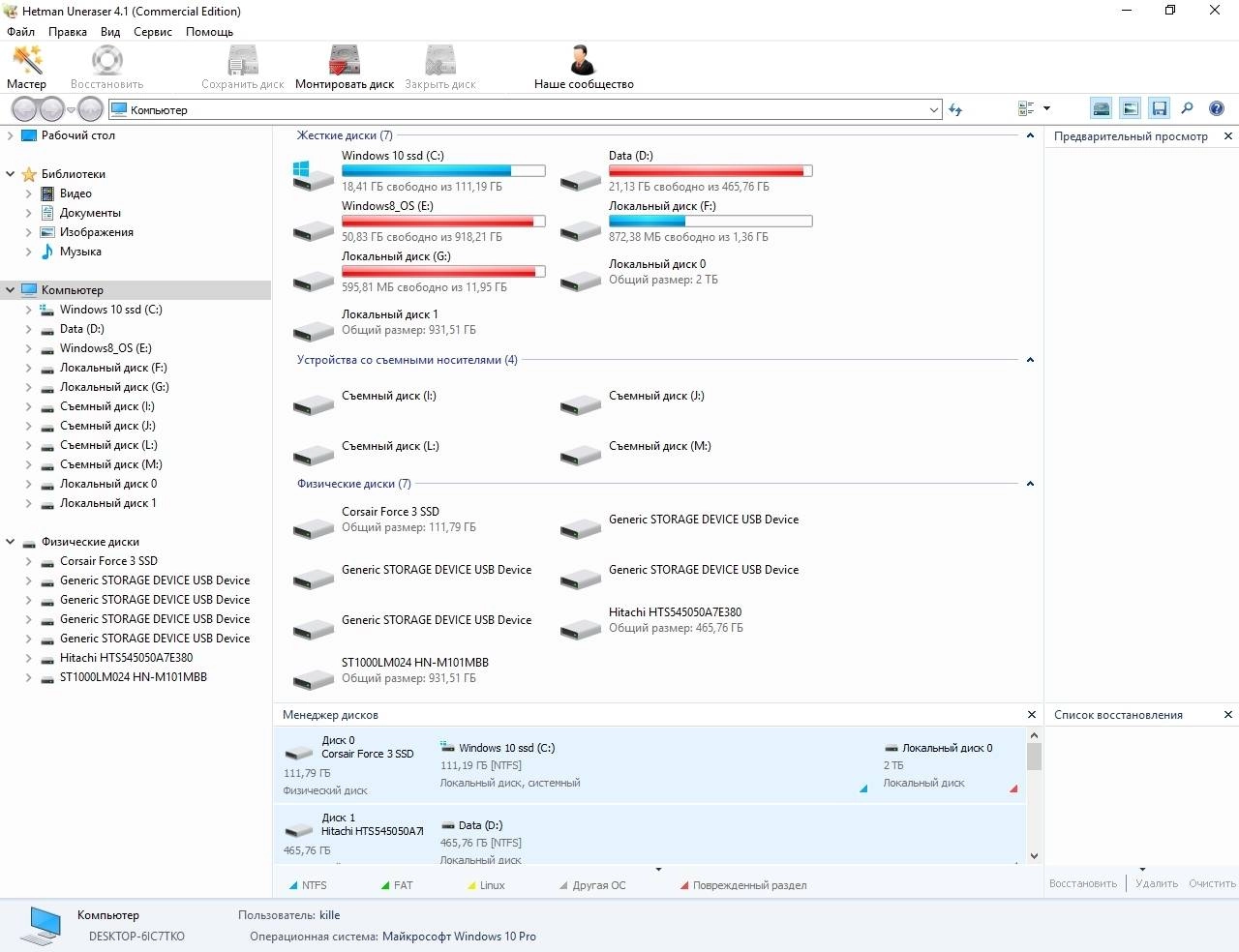Click the Закрыть диск toolbar icon
1239x952 pixels.
click(x=440, y=67)
